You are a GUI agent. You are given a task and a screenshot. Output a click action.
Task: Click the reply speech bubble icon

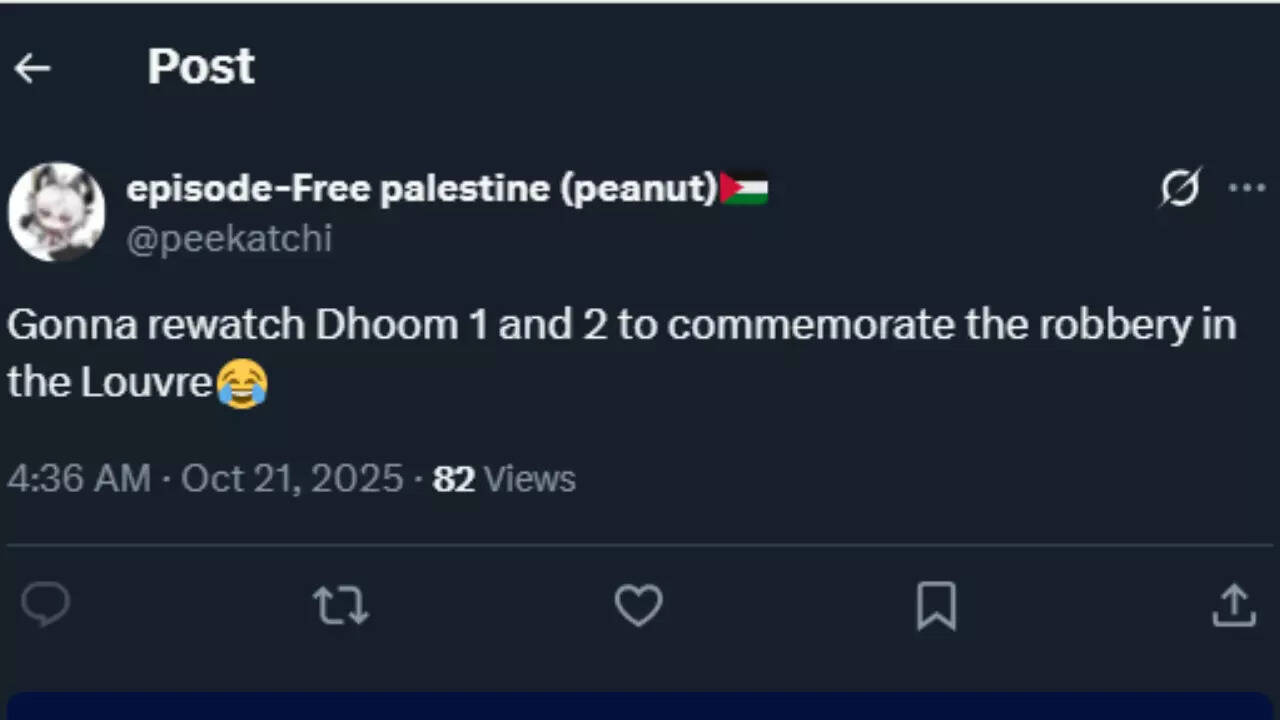pos(46,605)
